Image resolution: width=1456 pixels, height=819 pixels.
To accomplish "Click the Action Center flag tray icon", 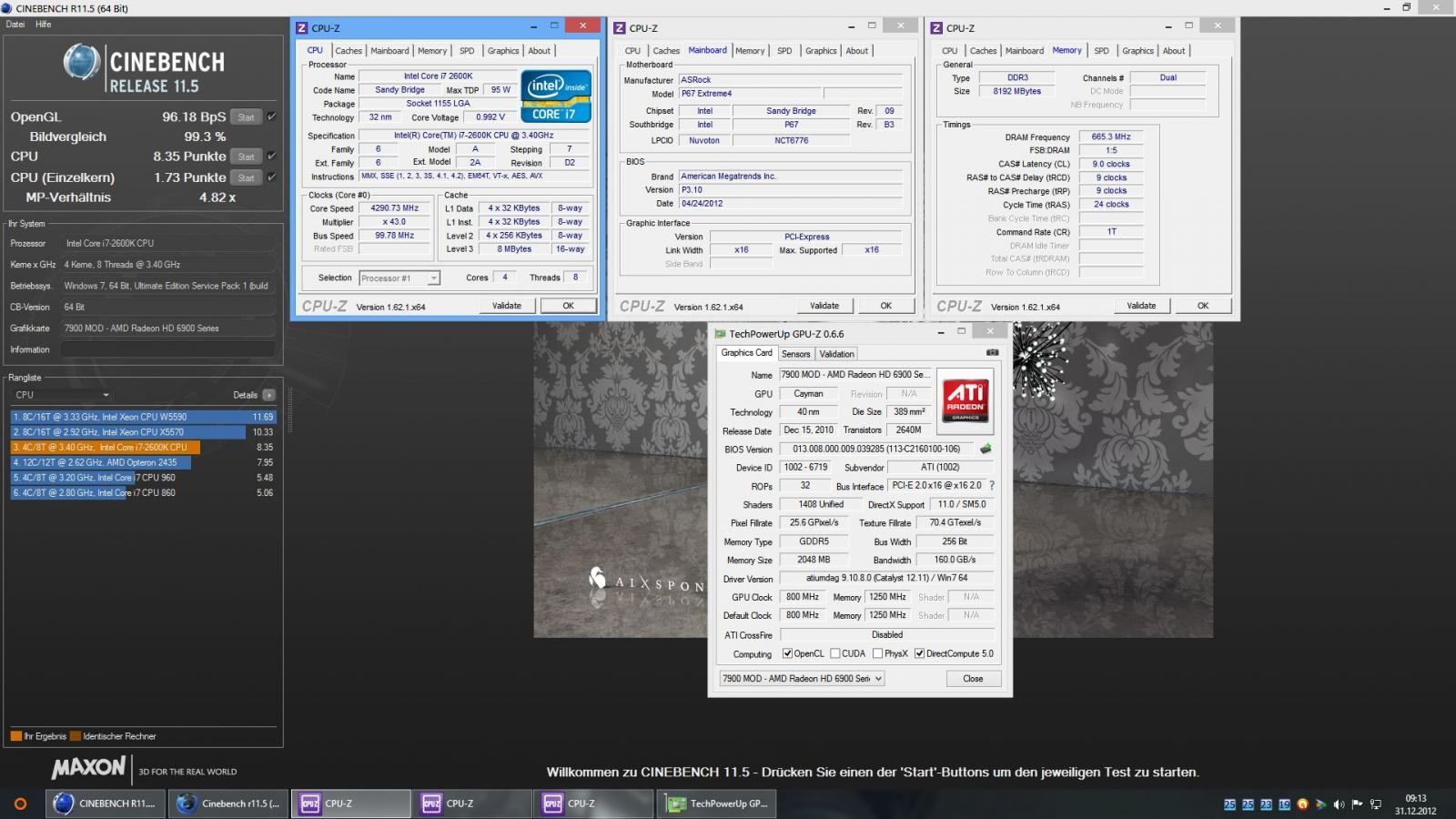I will [1357, 804].
